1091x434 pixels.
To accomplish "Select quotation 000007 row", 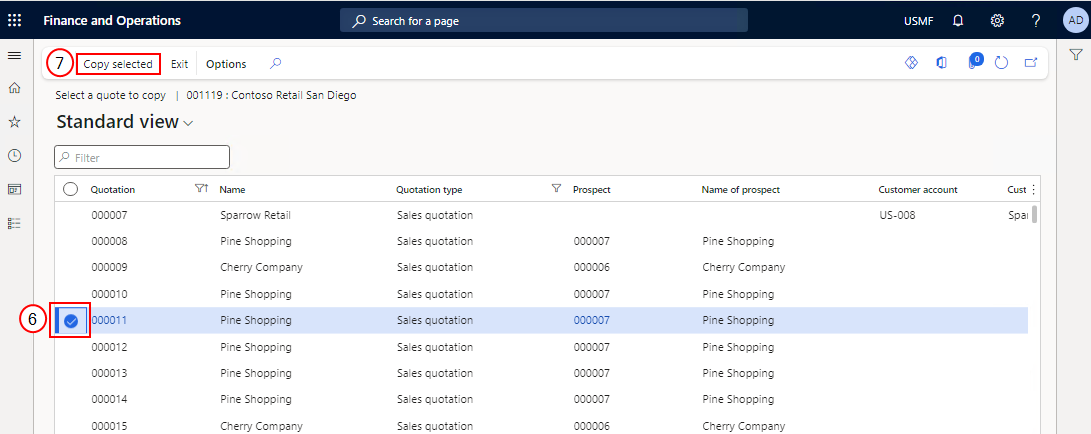I will (x=541, y=215).
